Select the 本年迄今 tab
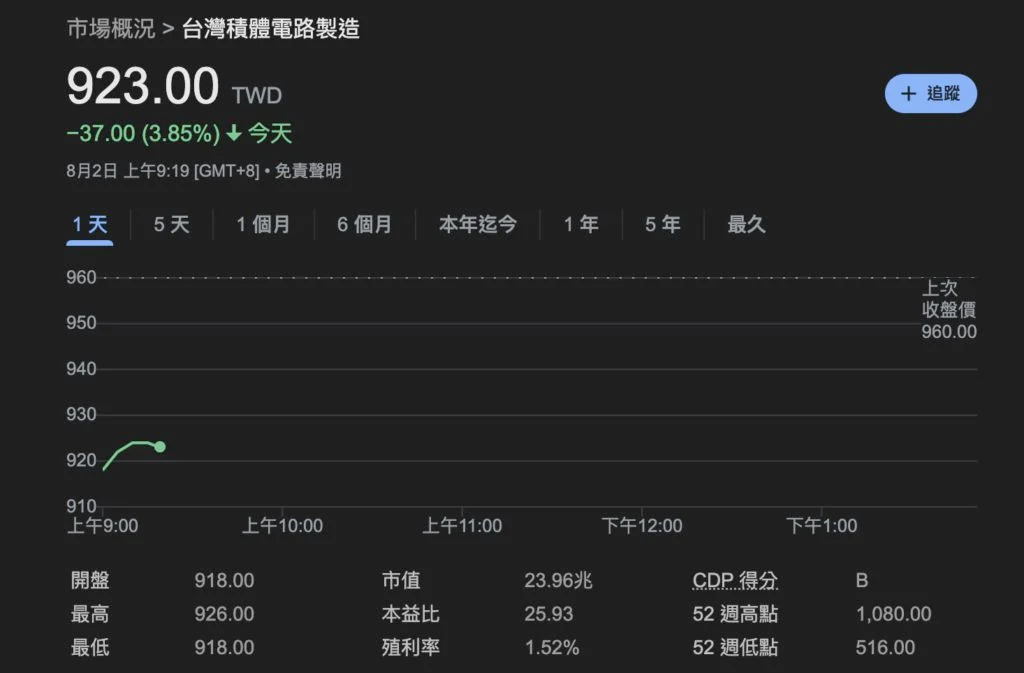This screenshot has height=673, width=1024. click(478, 225)
